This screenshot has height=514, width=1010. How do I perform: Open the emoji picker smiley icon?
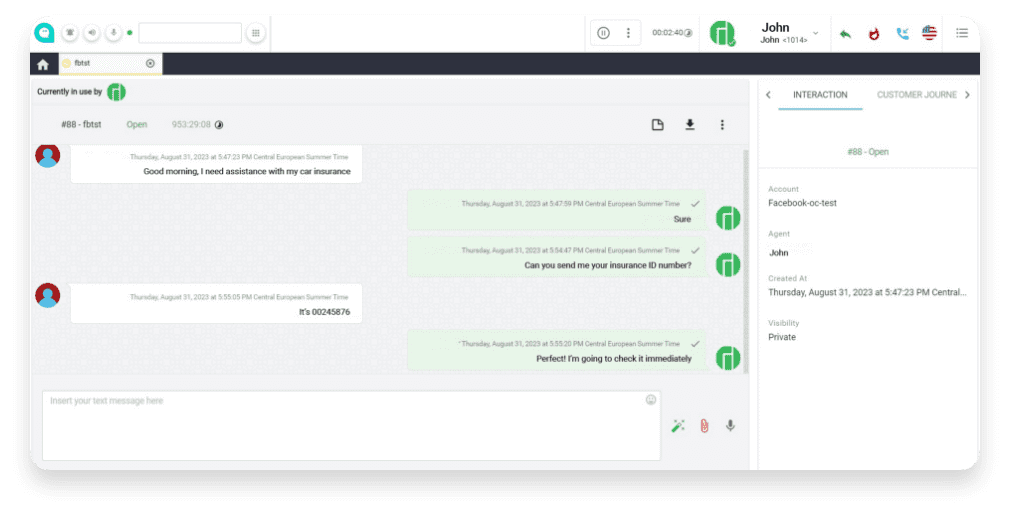click(651, 400)
